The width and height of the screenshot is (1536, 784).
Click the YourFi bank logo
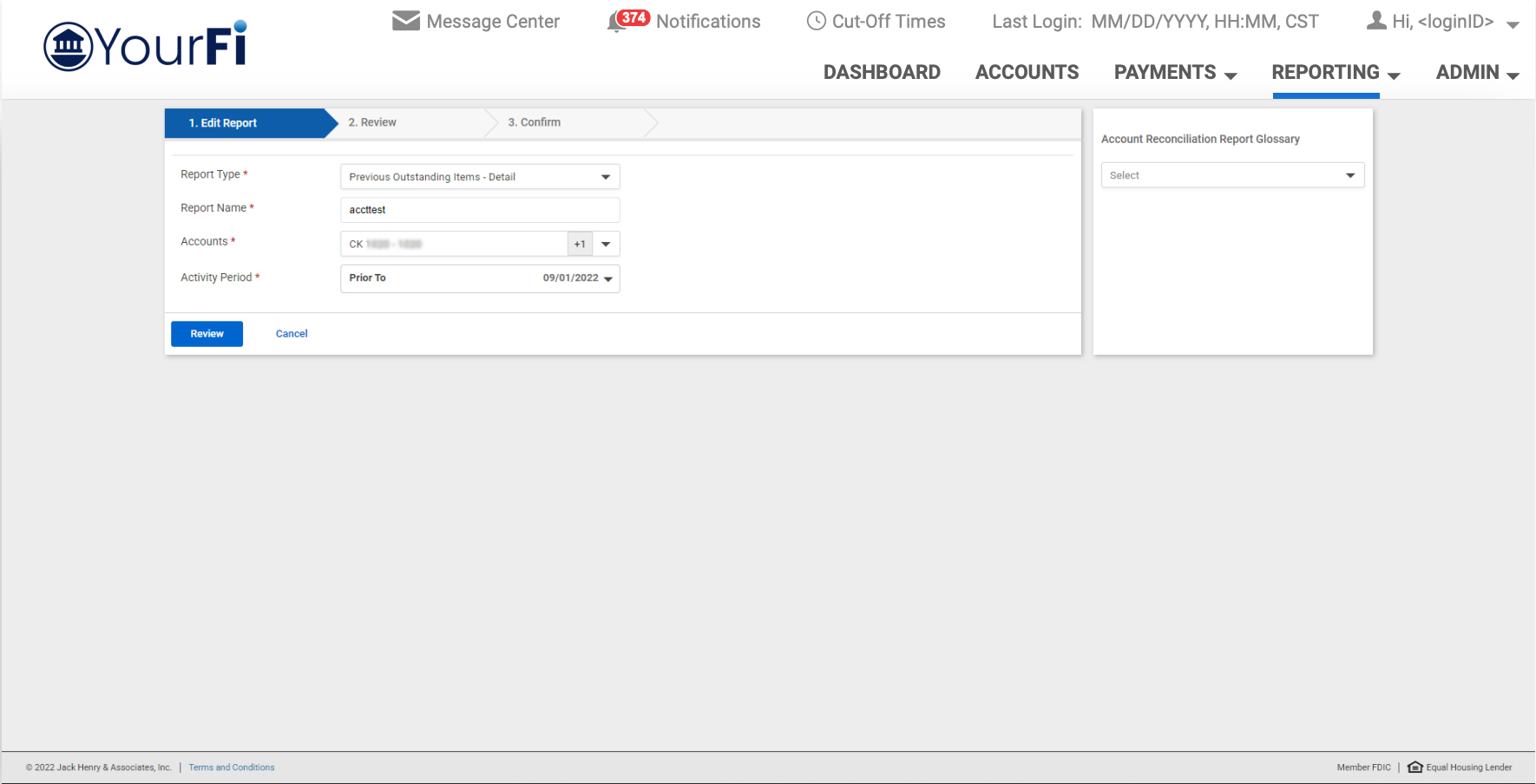145,46
